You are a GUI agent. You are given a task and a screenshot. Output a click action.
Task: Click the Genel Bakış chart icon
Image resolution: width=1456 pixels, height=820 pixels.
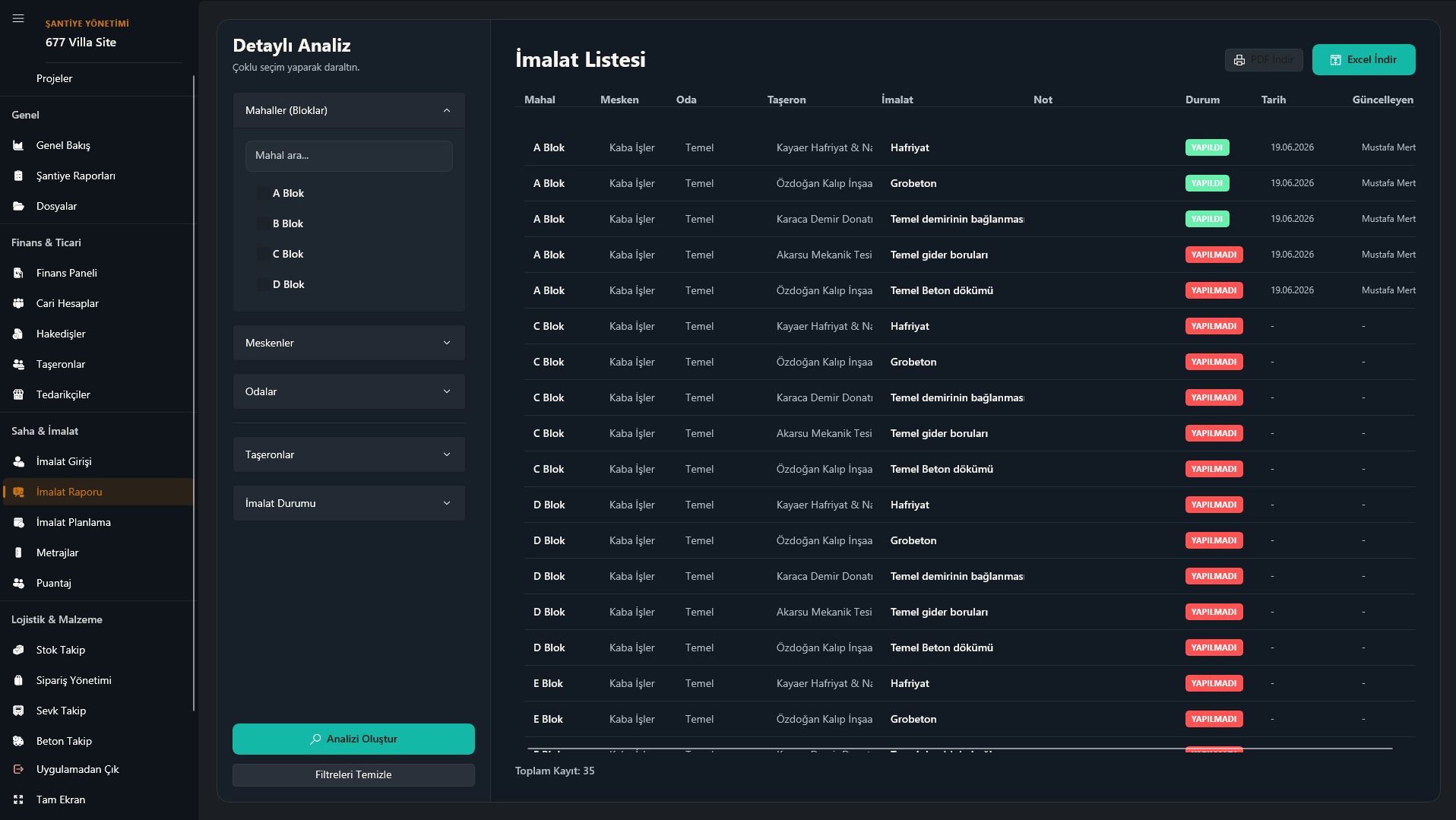click(18, 145)
